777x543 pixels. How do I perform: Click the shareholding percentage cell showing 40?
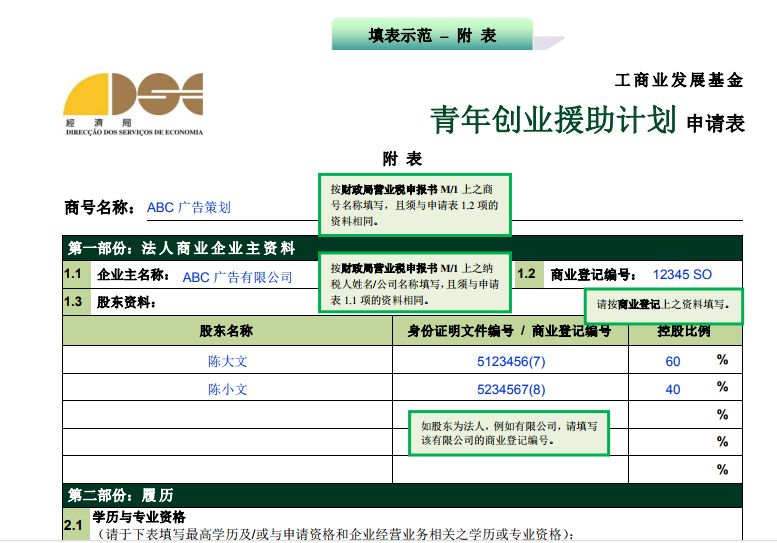pos(673,389)
